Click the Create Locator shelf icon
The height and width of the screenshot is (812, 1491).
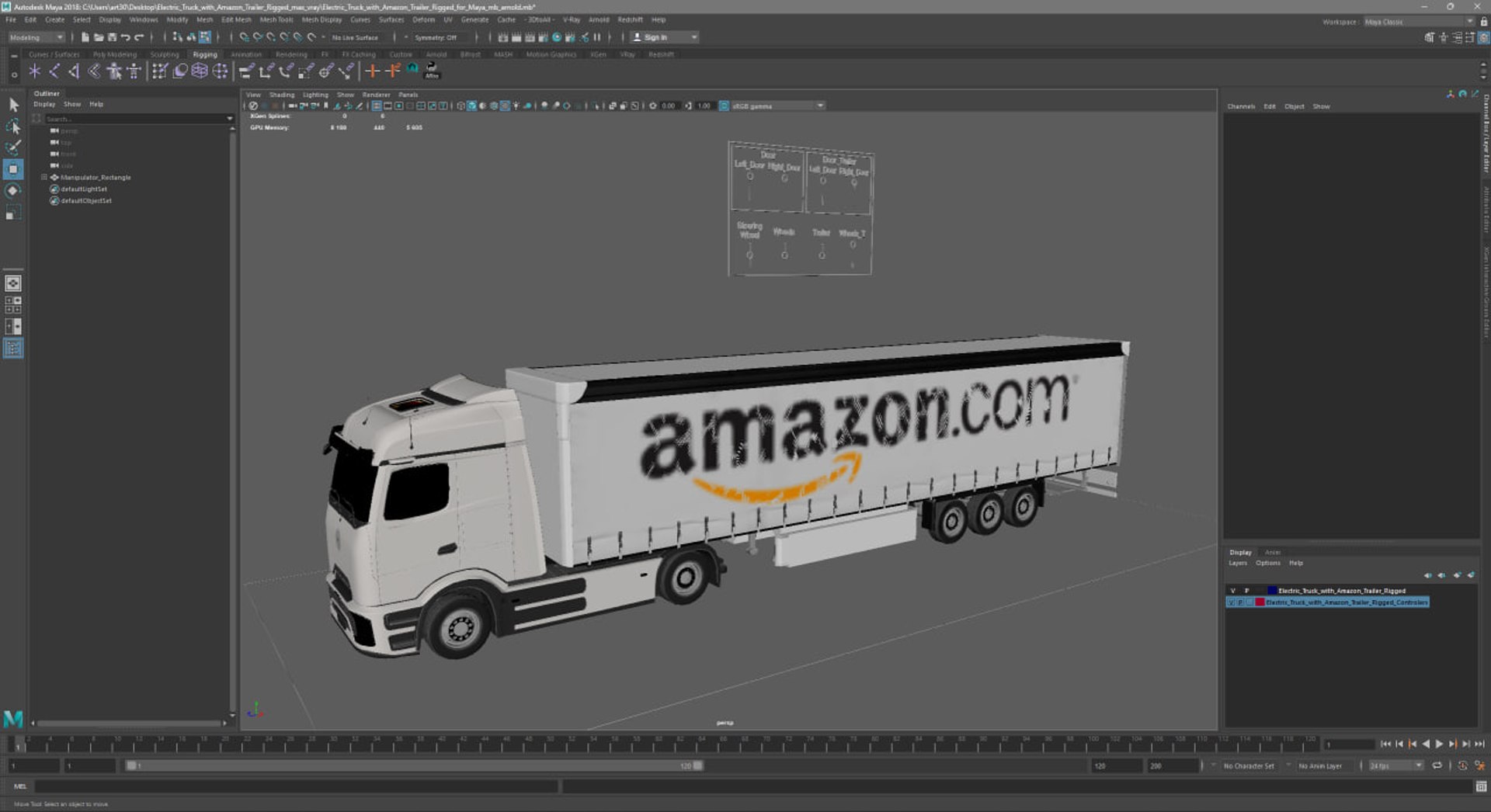tap(34, 71)
